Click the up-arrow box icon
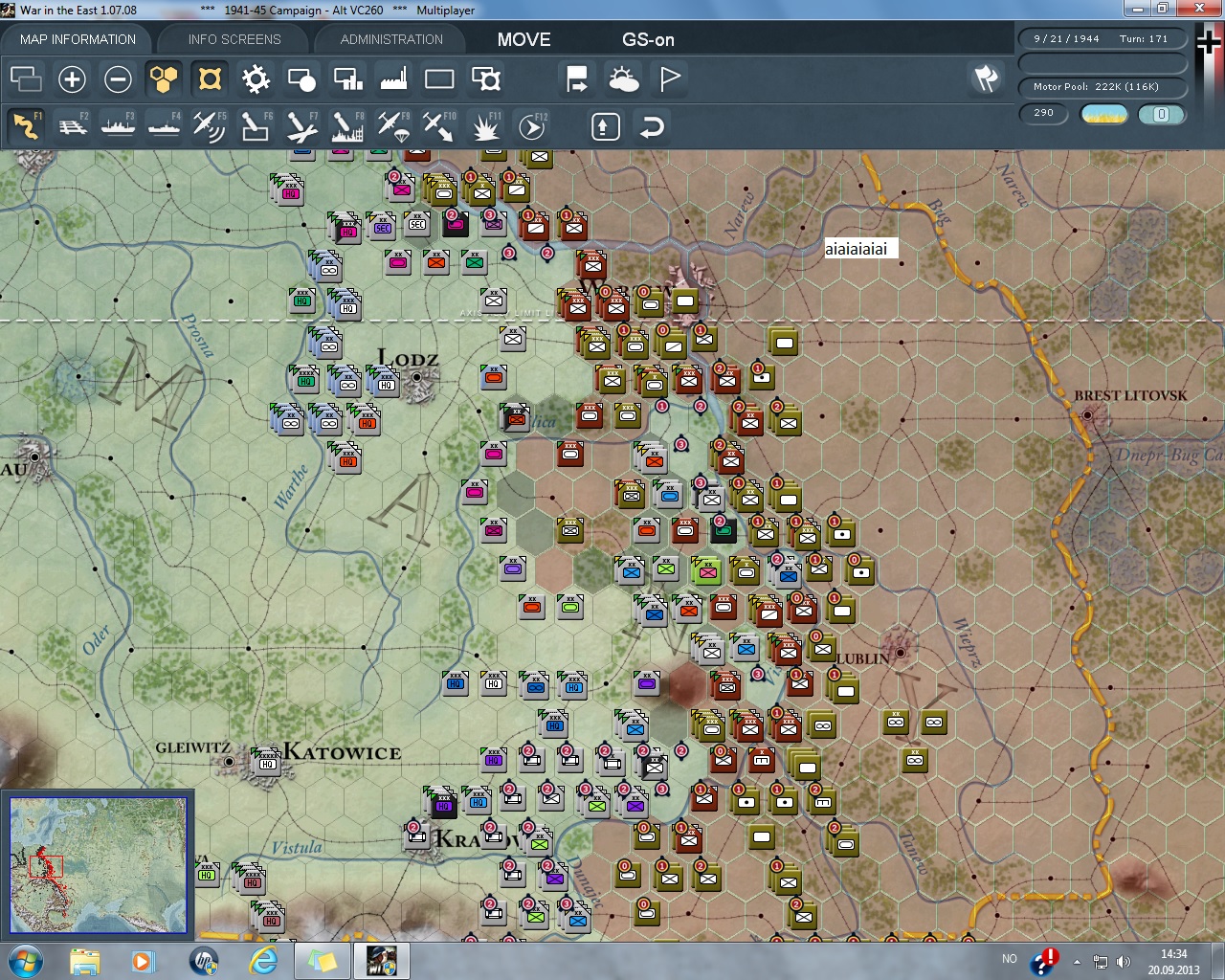This screenshot has height=980, width=1225. point(606,126)
